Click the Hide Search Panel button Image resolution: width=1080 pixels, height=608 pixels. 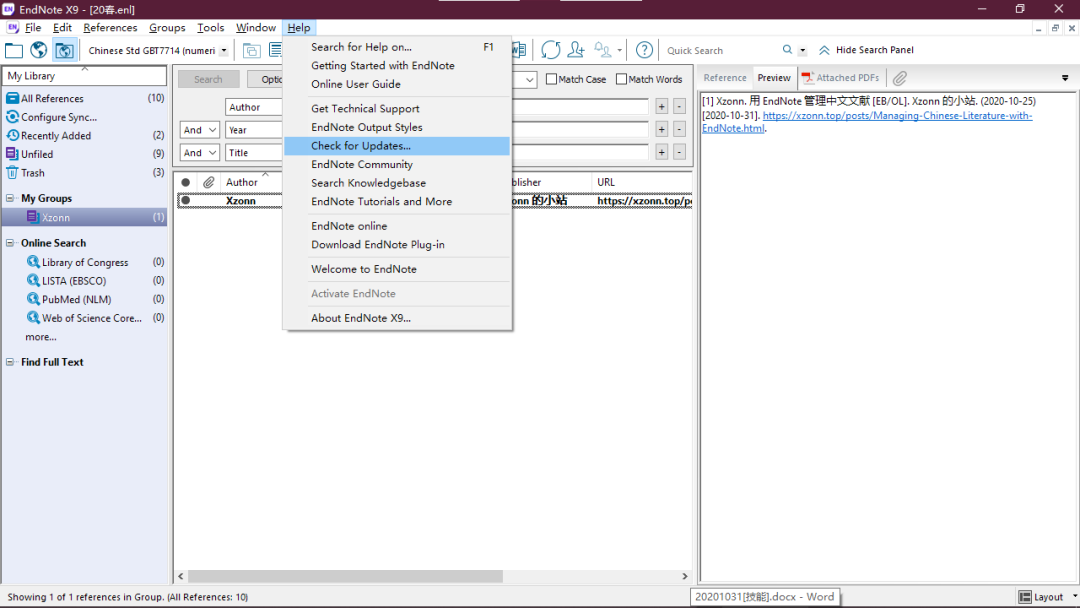tap(866, 50)
